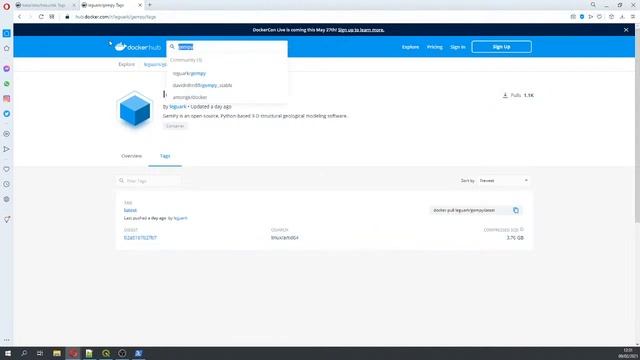Image resolution: width=640 pixels, height=360 pixels.
Task: Click the browser address bar URL
Action: click(116, 17)
